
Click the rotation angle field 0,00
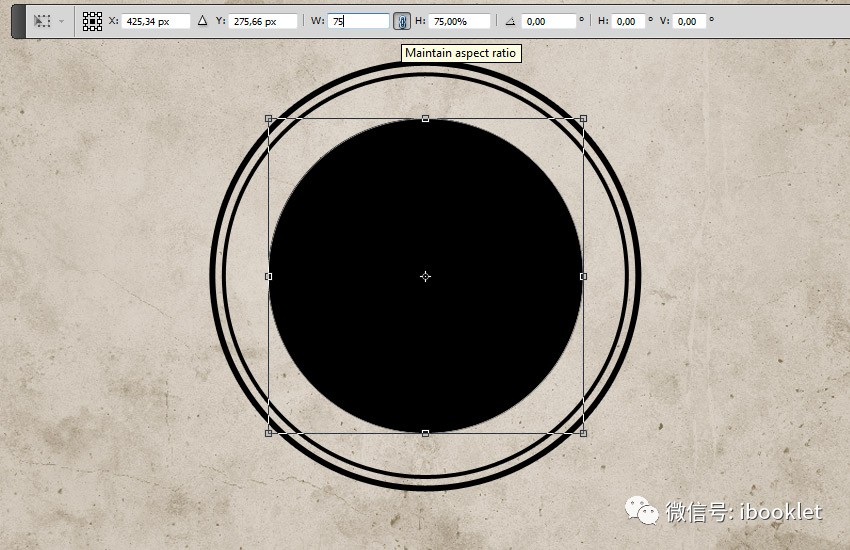548,21
